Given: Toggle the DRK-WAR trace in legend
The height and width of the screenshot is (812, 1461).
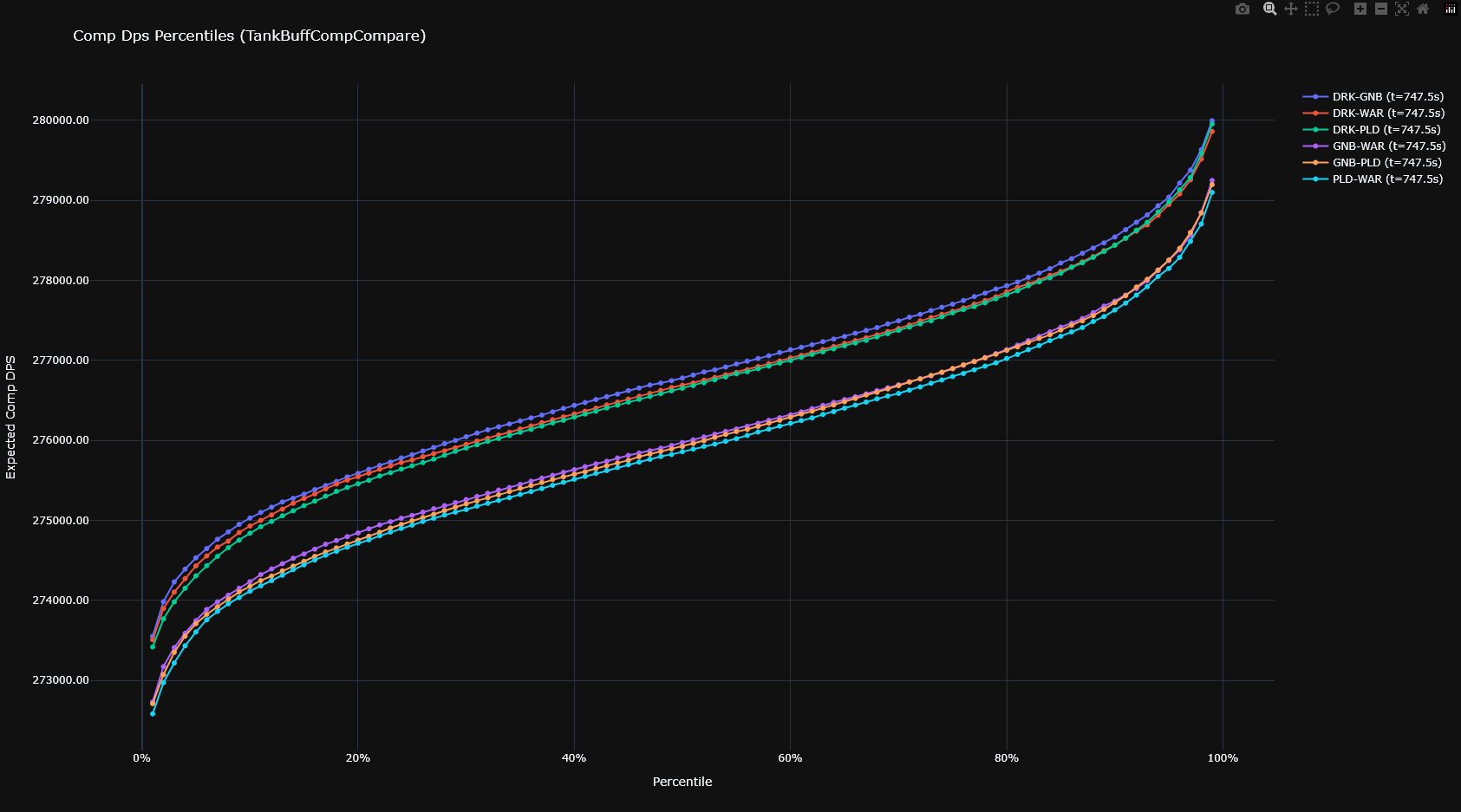Looking at the screenshot, I should pyautogui.click(x=1373, y=114).
